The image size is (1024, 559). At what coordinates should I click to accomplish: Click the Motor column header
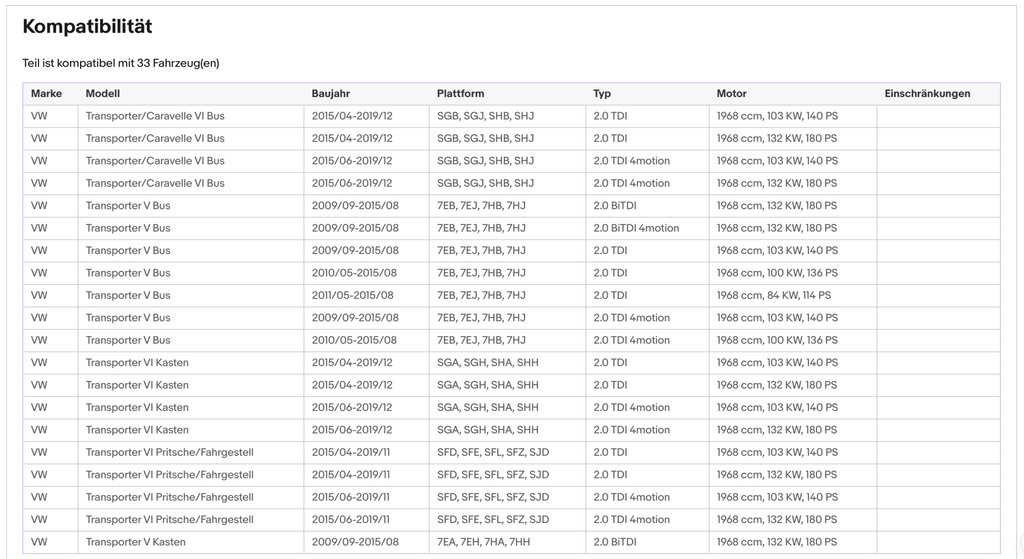click(x=731, y=93)
